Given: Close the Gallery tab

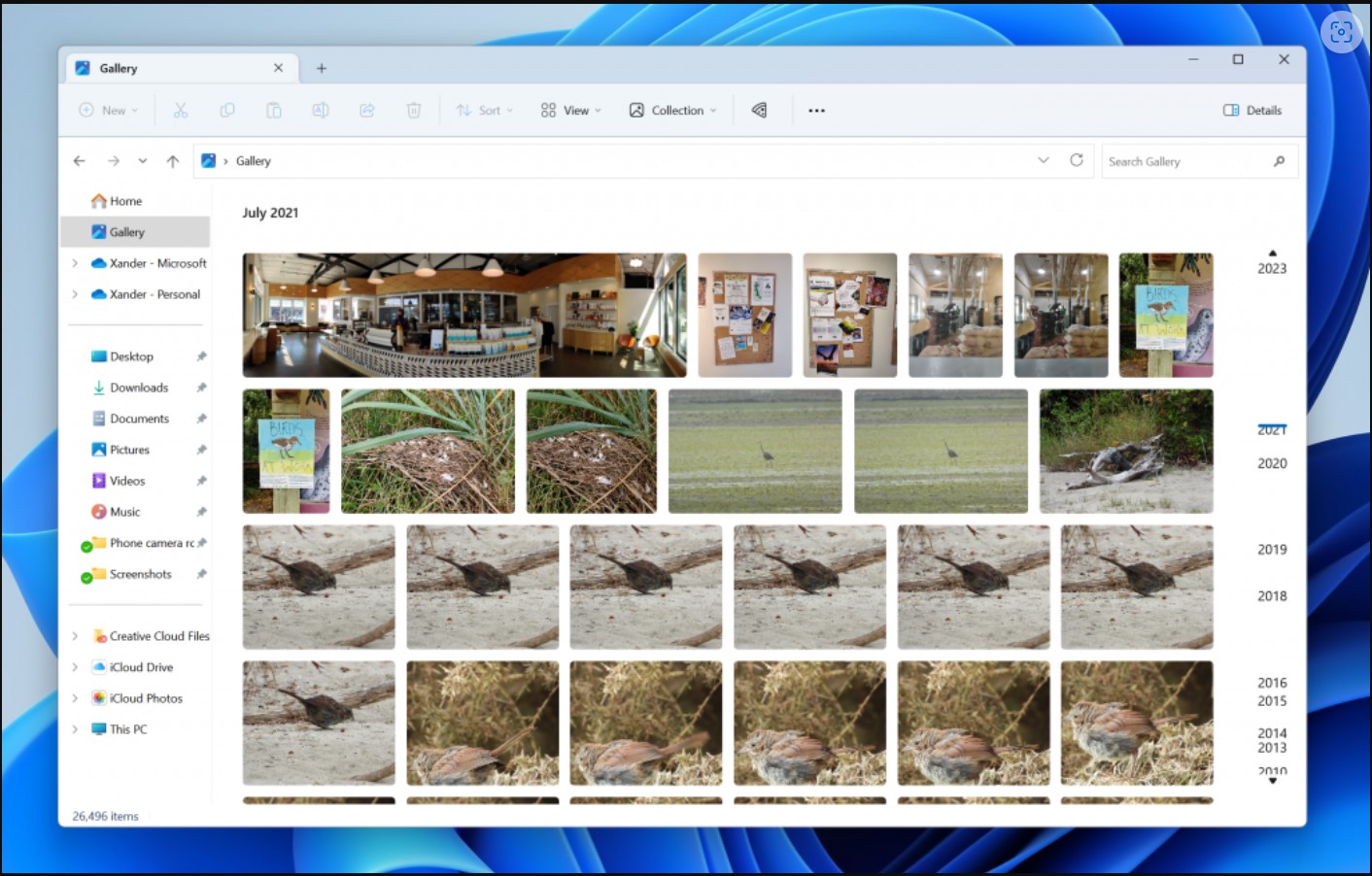Looking at the screenshot, I should [279, 68].
